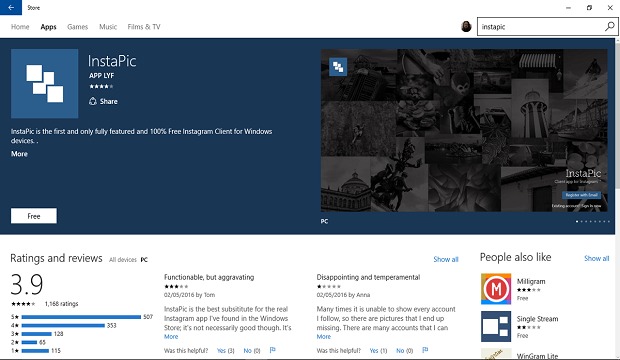The height and width of the screenshot is (360, 620).
Task: Click the 5-star rating bar
Action: click(81, 317)
